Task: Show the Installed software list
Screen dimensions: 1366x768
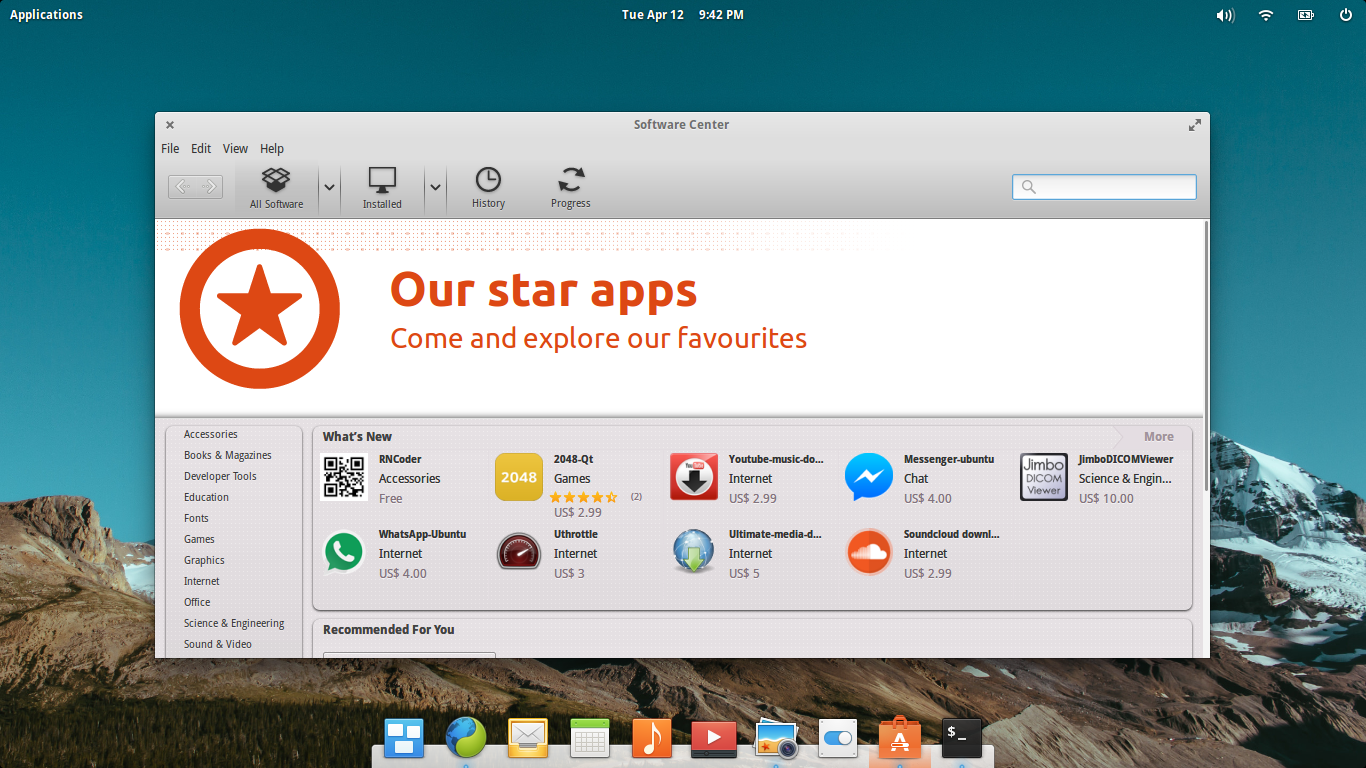Action: tap(382, 188)
